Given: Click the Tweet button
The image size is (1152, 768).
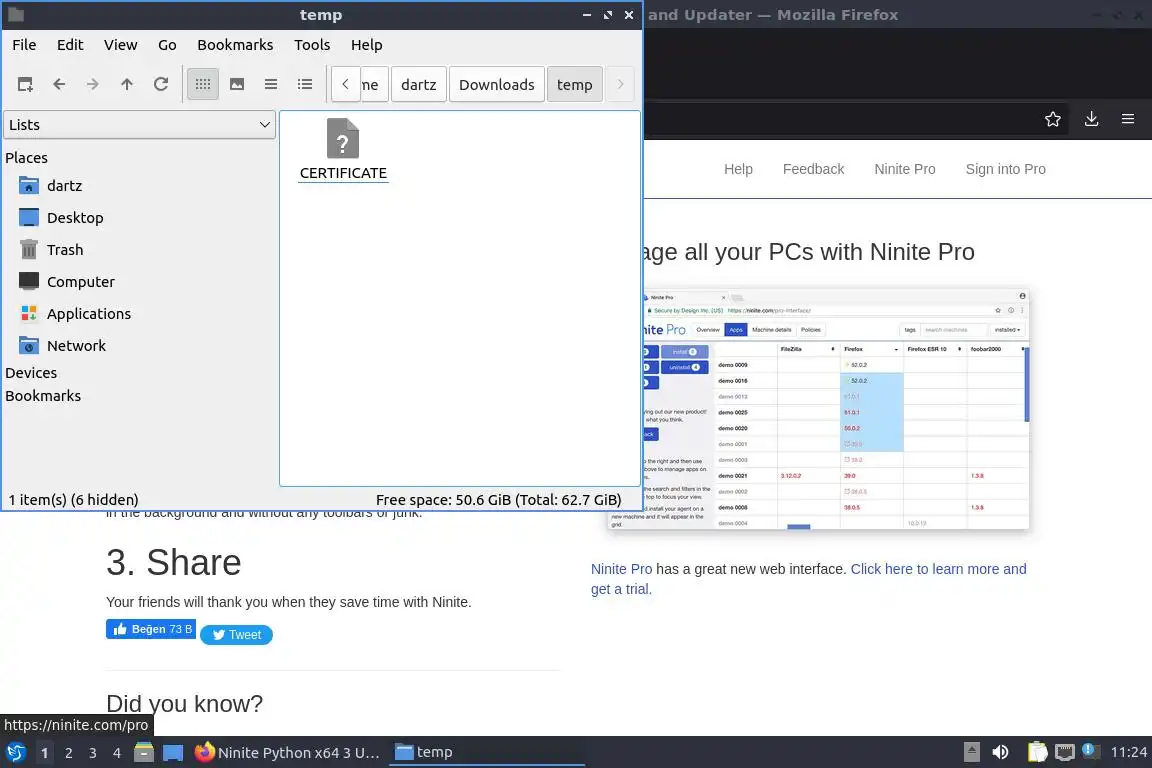Looking at the screenshot, I should (237, 635).
